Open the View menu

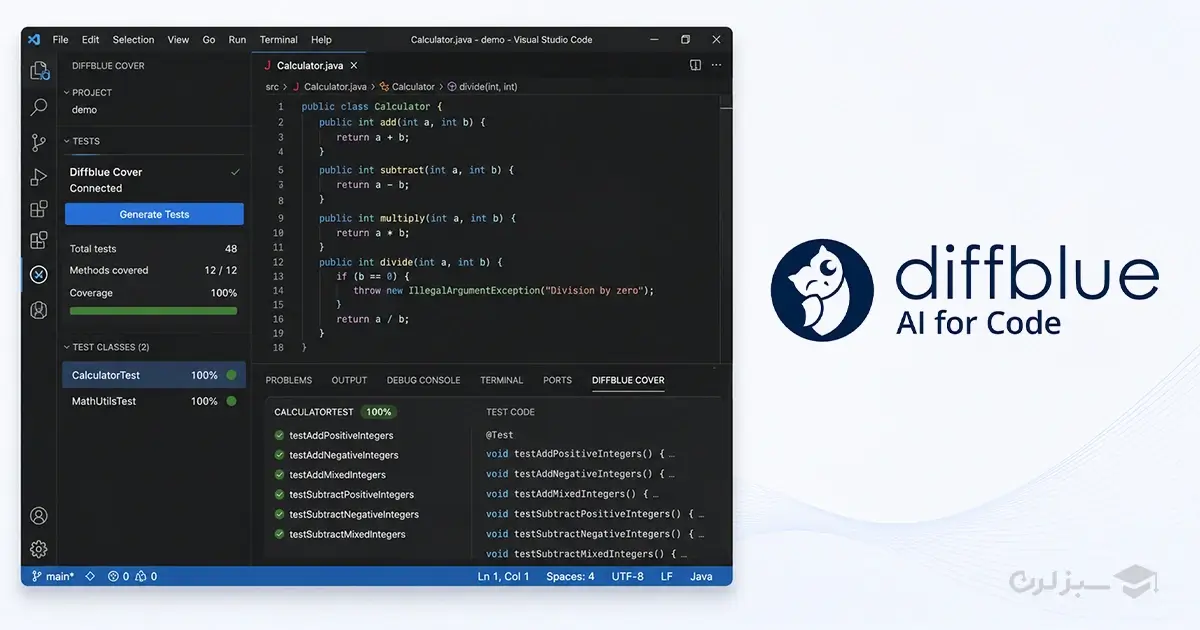pyautogui.click(x=178, y=40)
